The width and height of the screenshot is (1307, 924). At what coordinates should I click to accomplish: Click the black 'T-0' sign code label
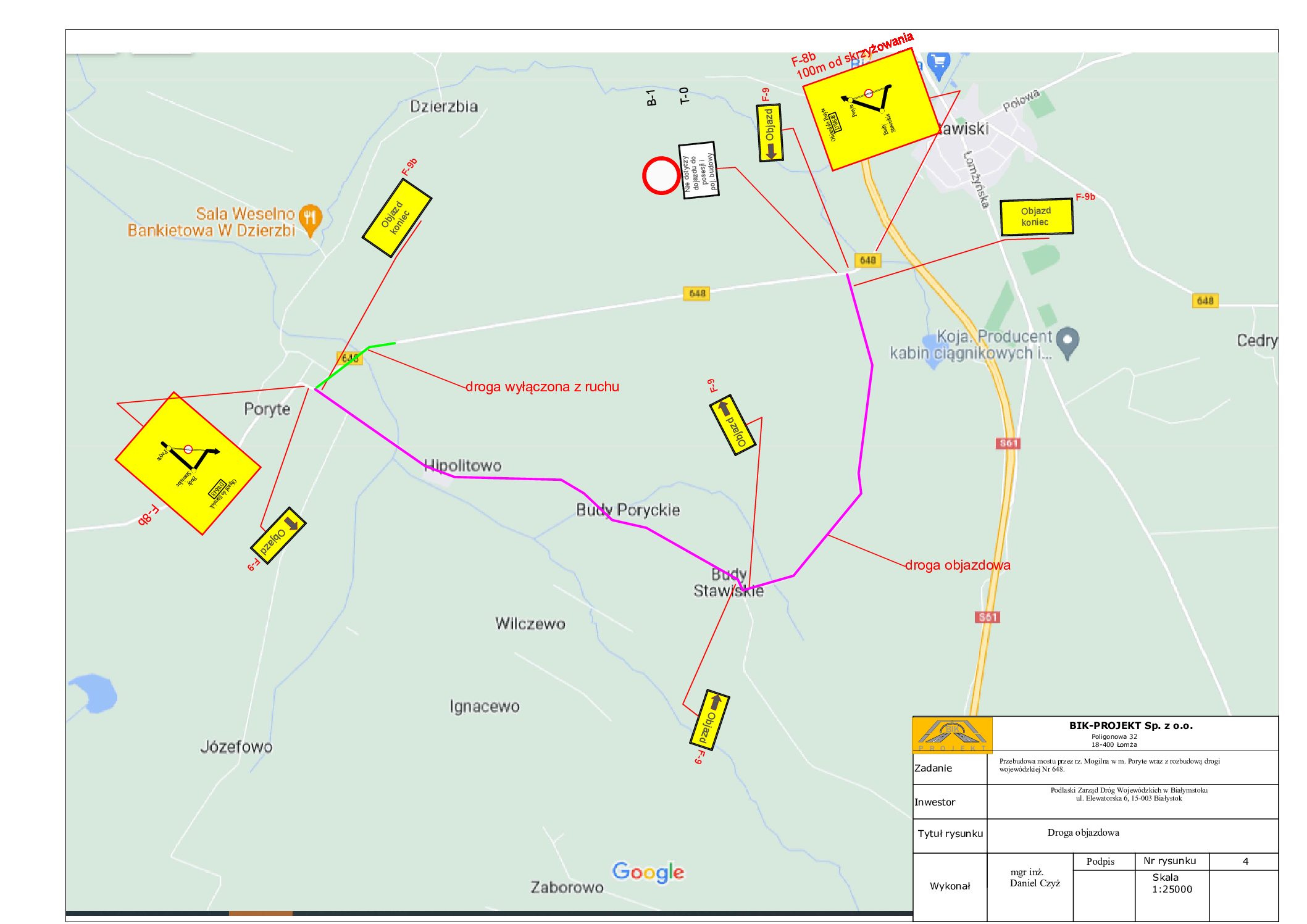684,96
